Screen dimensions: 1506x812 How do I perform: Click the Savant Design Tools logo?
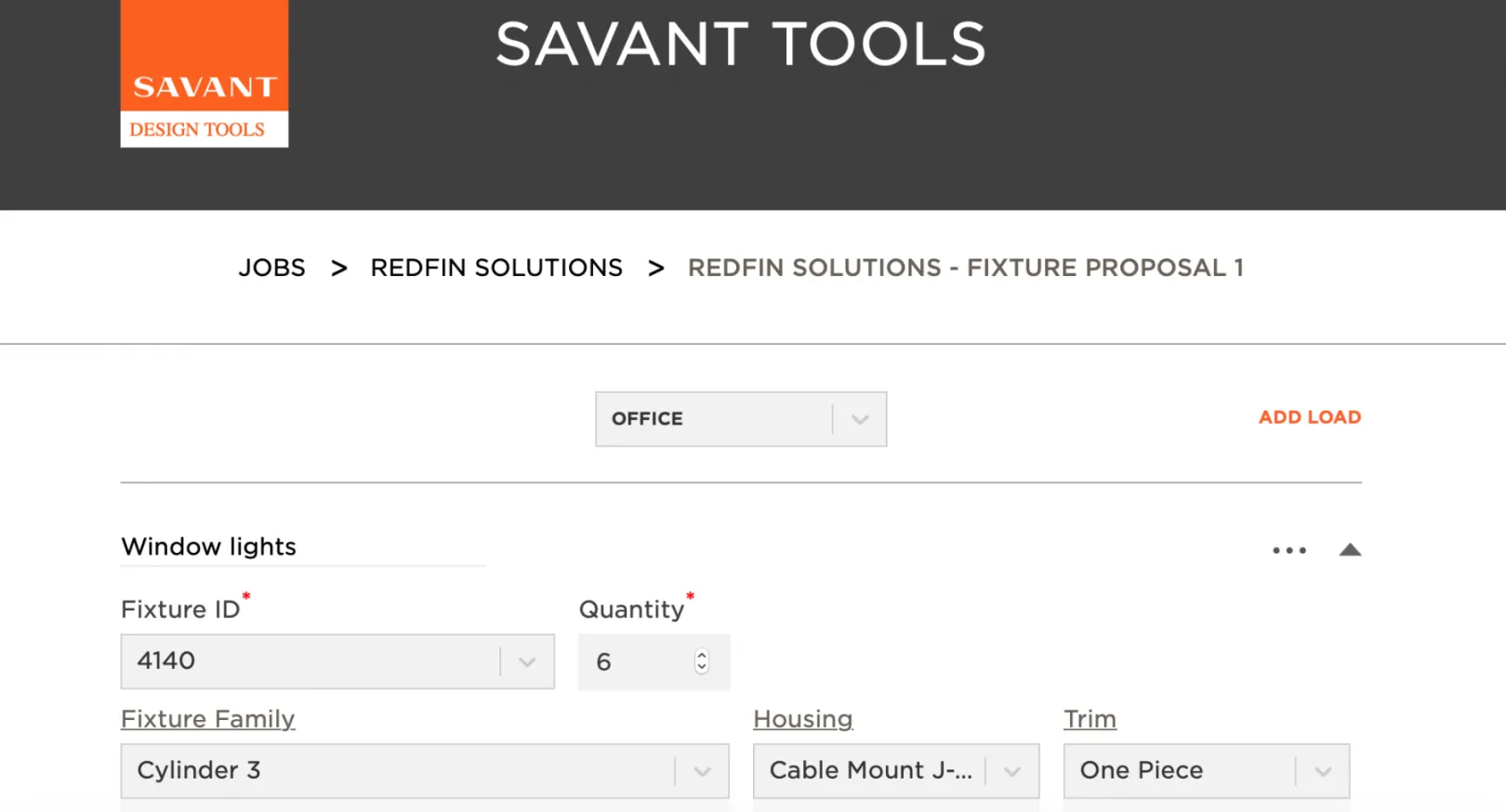click(x=205, y=73)
